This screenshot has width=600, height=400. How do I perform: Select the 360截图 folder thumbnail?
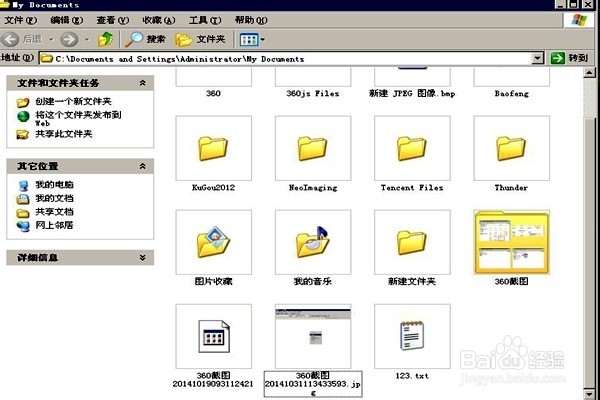(512, 242)
